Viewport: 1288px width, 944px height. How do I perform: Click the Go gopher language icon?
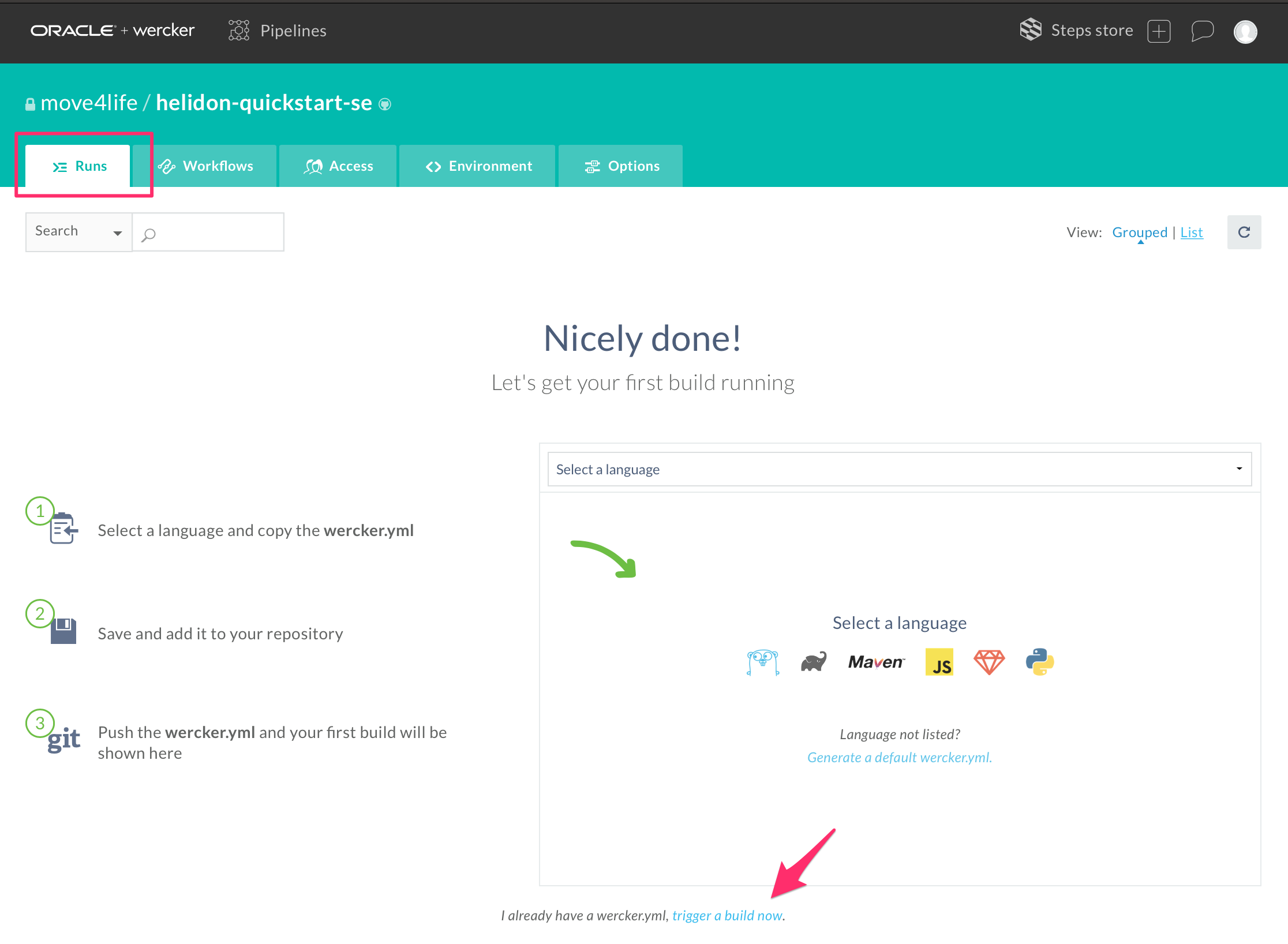point(762,662)
